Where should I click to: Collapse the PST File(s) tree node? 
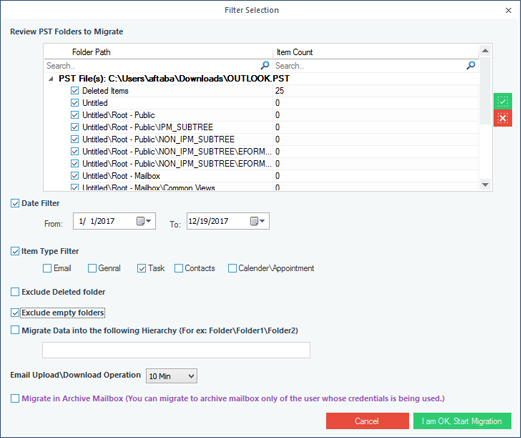pos(51,79)
